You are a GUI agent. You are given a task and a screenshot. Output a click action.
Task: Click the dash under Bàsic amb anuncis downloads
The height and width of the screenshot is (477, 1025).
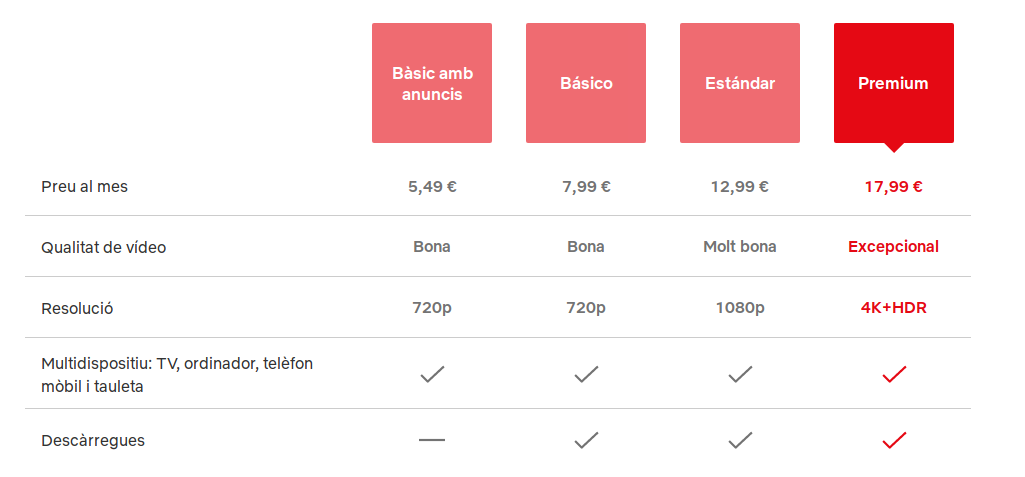click(432, 440)
